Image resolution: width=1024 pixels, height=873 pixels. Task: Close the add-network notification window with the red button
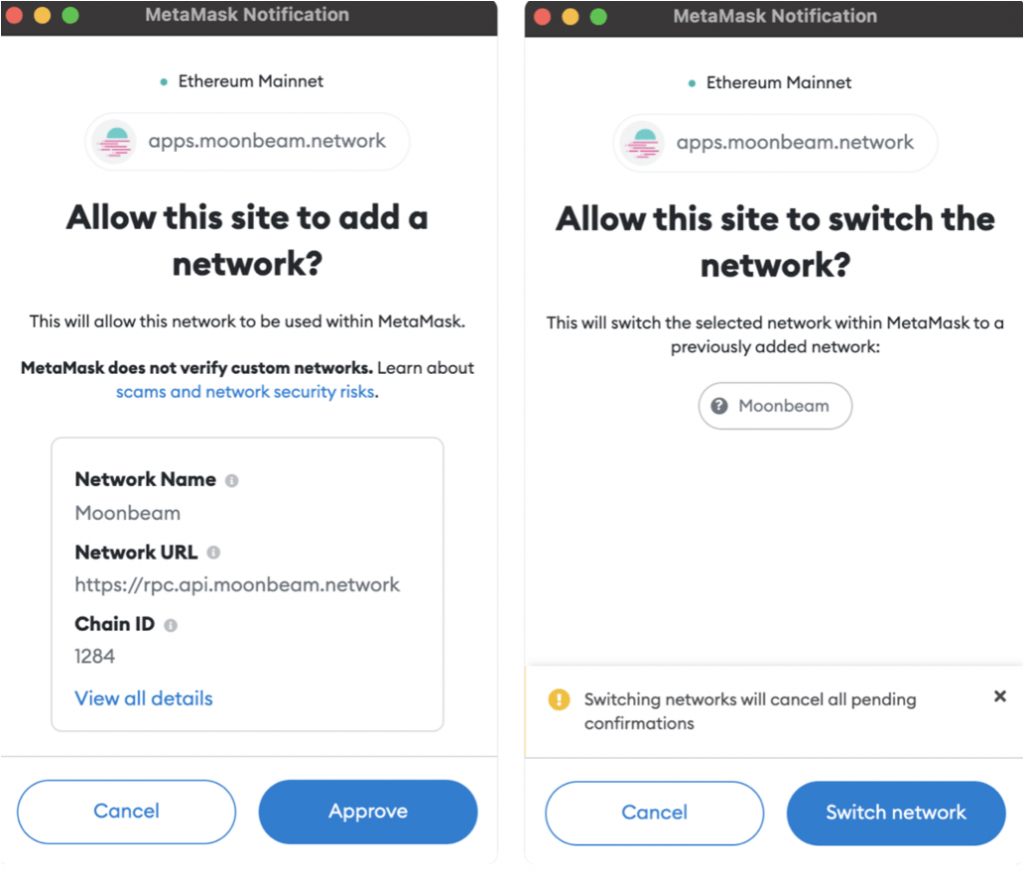point(14,16)
